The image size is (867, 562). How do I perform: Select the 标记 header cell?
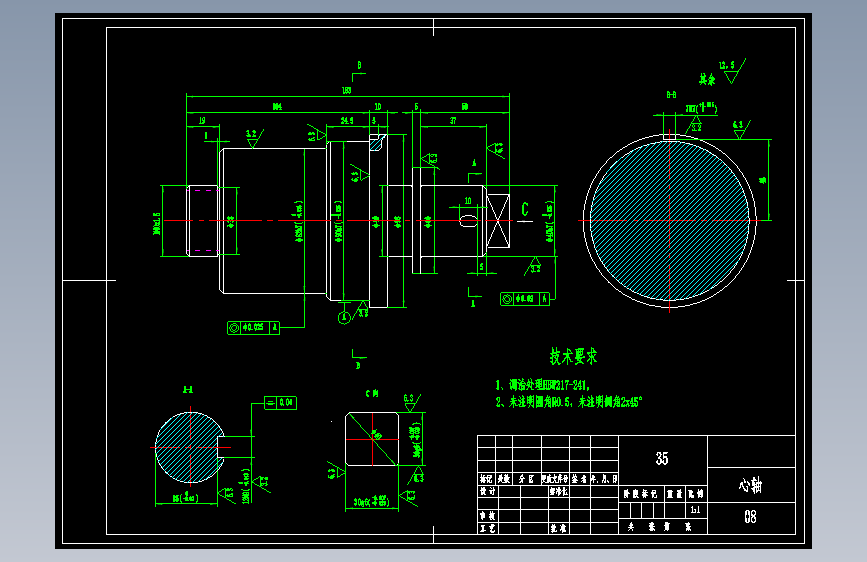[x=487, y=479]
